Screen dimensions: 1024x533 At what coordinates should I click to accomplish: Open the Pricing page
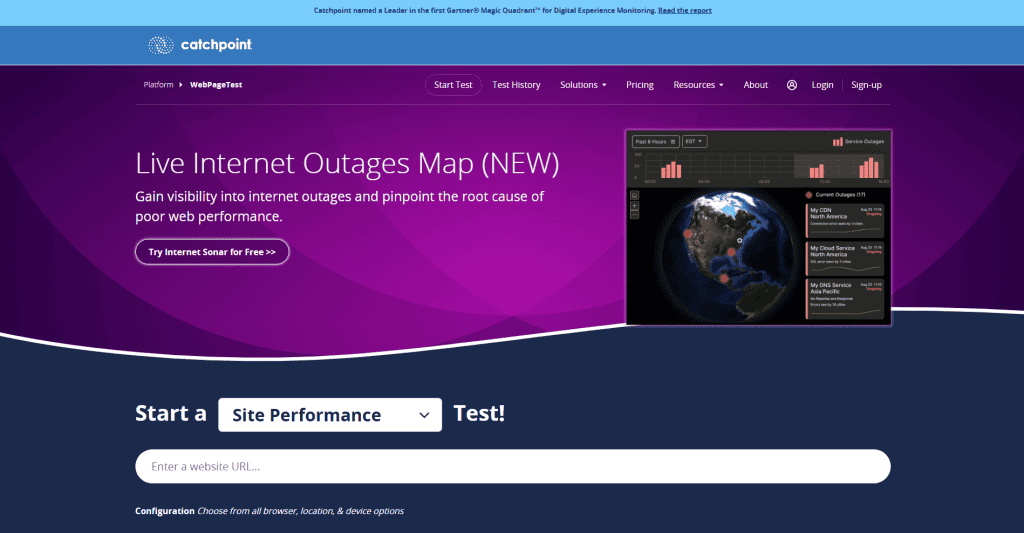pyautogui.click(x=640, y=85)
